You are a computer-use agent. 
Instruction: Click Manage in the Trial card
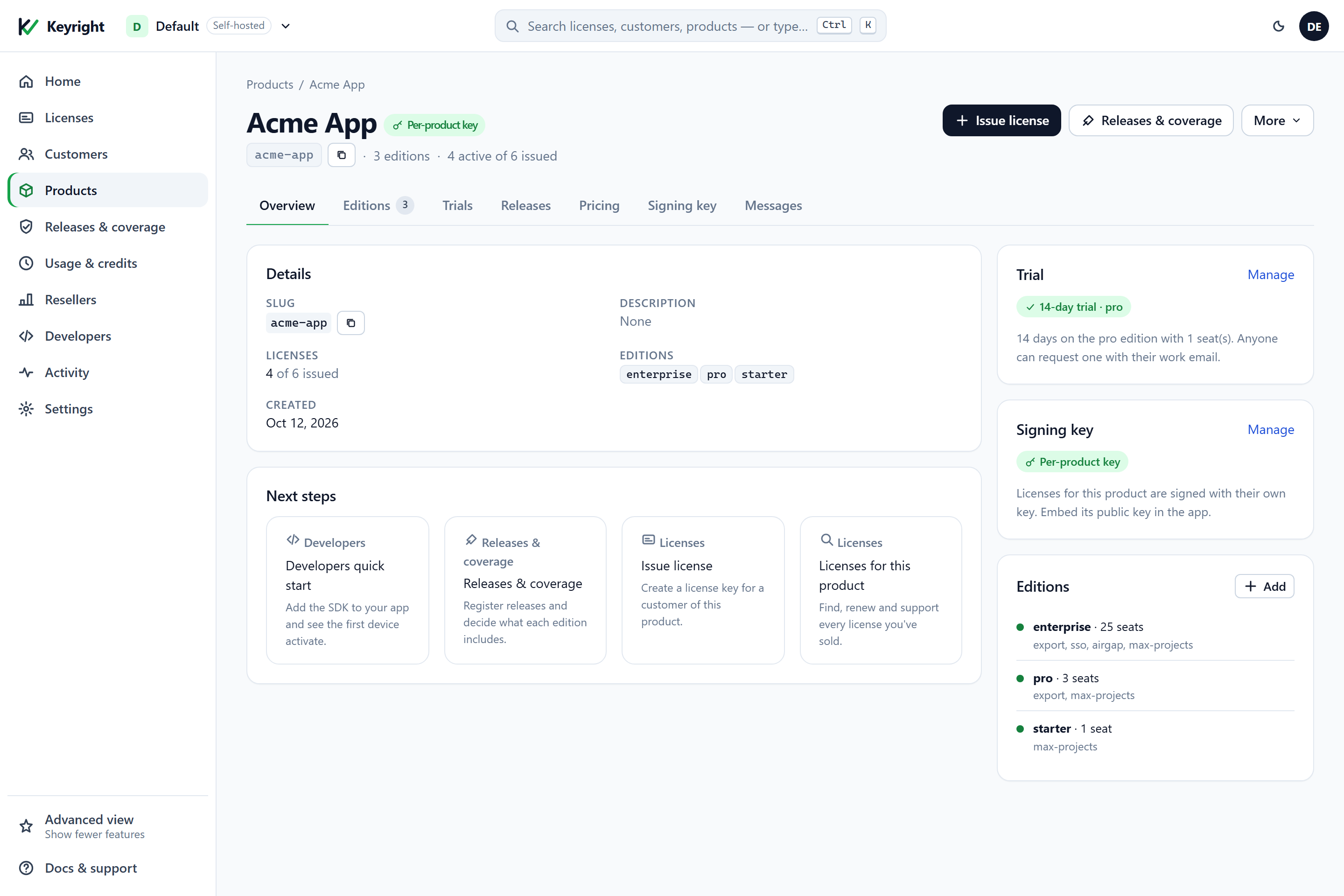coord(1270,275)
